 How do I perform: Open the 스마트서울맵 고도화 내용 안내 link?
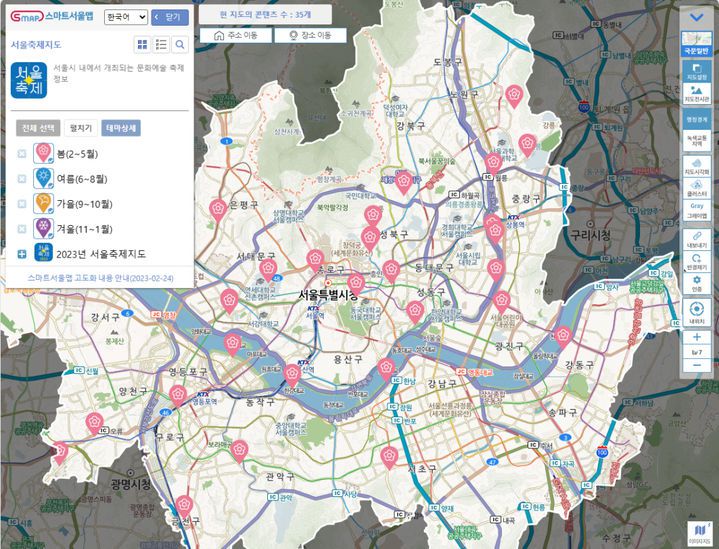tap(100, 277)
